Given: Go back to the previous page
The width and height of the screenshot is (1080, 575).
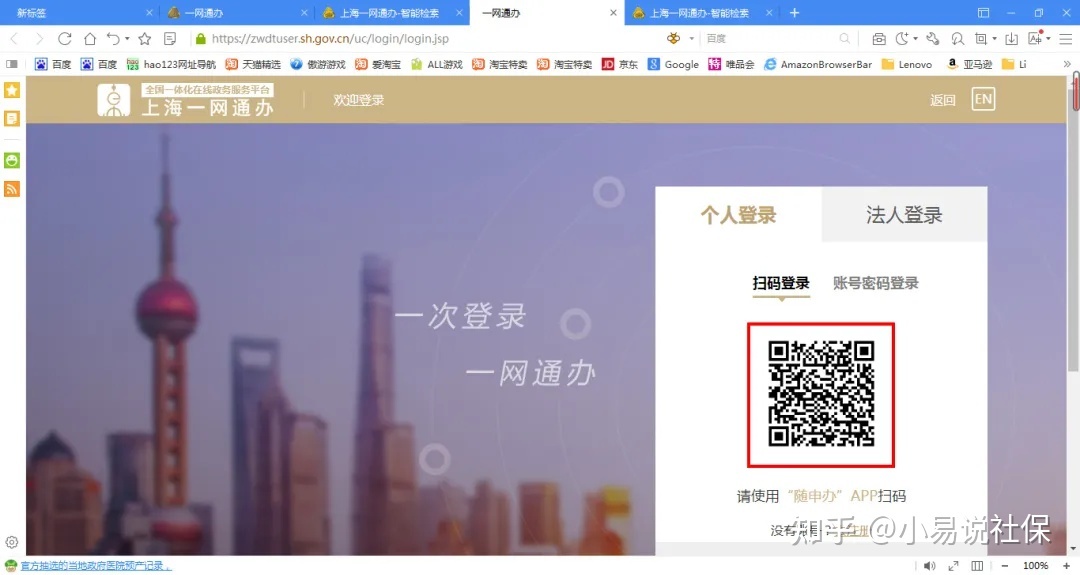Looking at the screenshot, I should pos(14,39).
